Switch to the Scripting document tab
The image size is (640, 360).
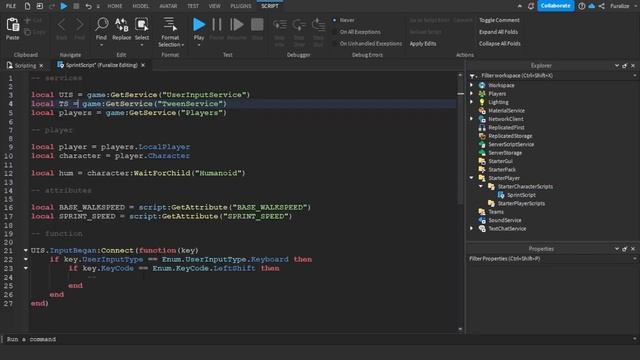point(25,65)
